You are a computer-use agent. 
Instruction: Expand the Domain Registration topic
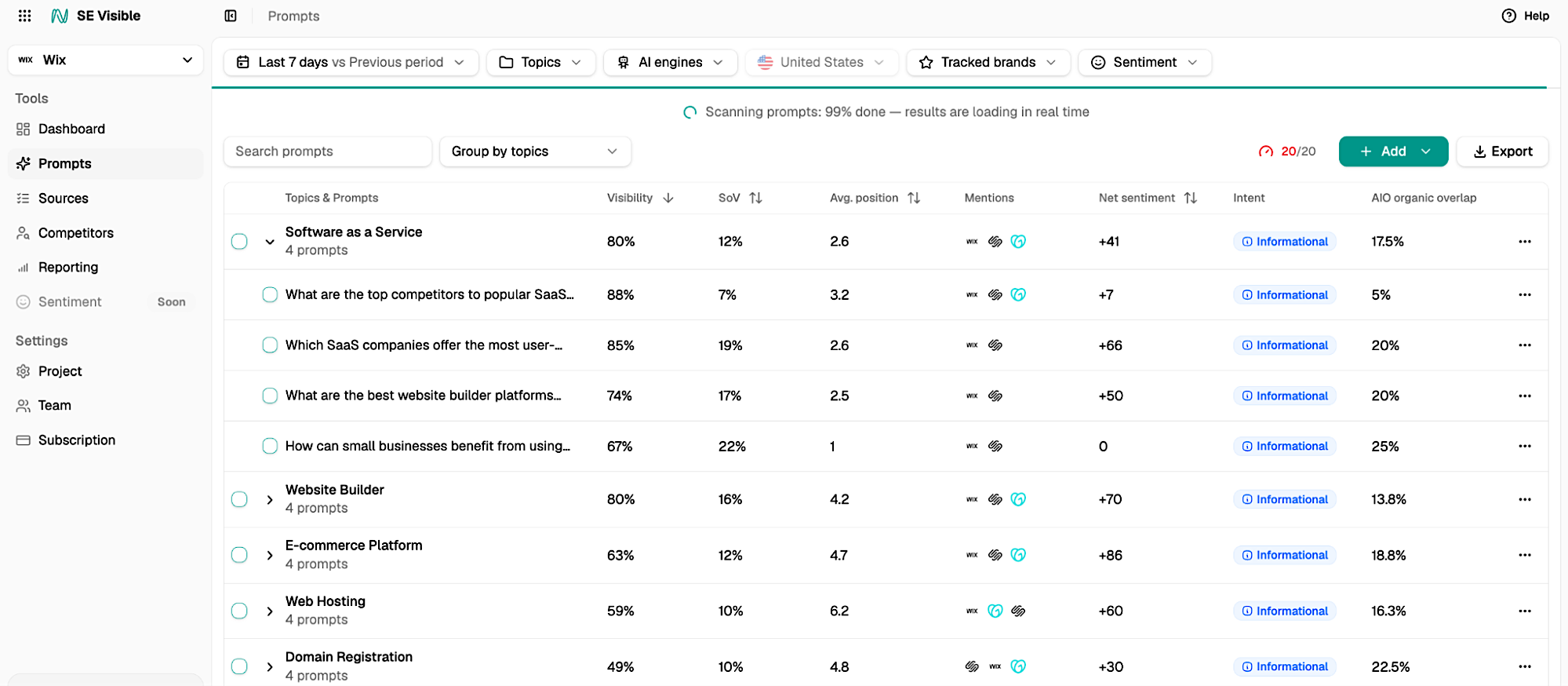coord(270,666)
